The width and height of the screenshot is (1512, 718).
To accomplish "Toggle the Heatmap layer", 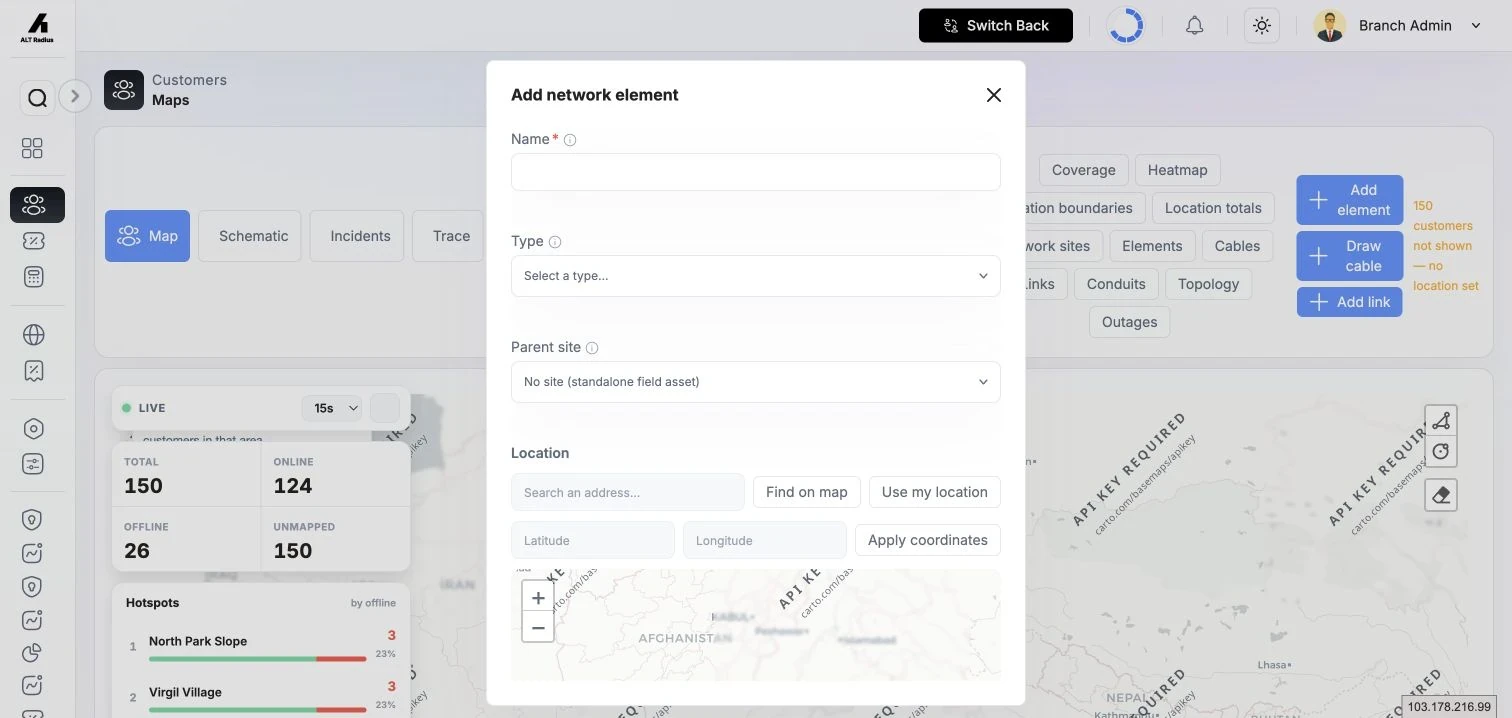I will pos(1177,170).
